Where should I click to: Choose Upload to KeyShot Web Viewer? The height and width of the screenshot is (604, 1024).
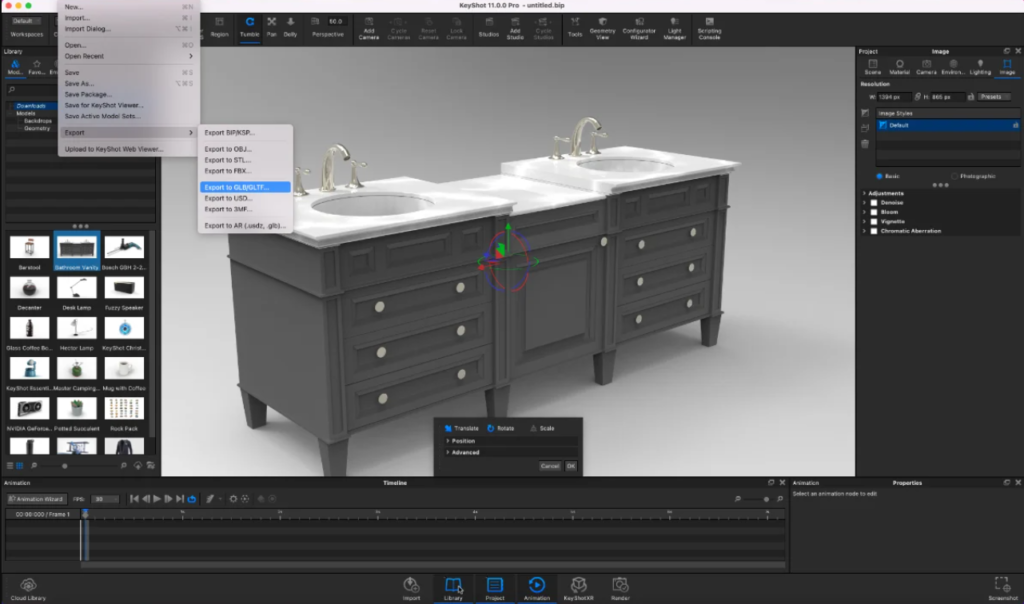129,150
